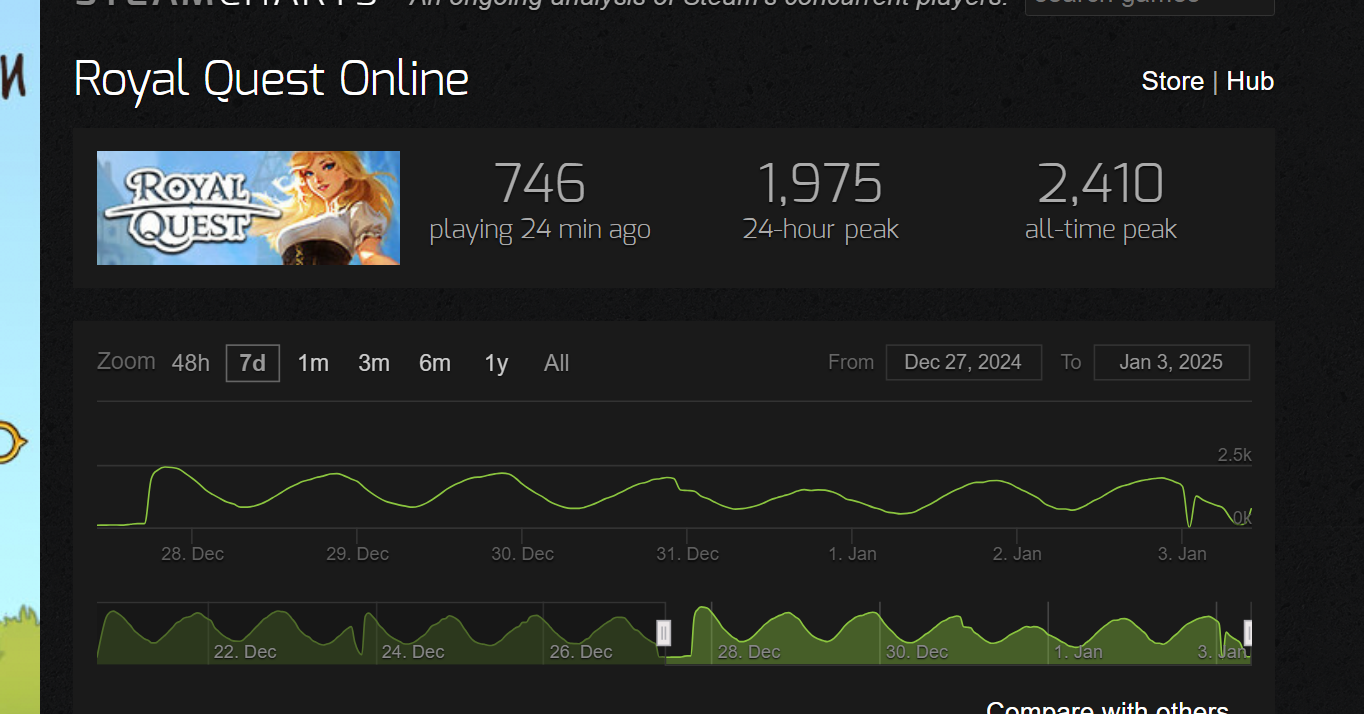Select the 3m zoom range

pyautogui.click(x=374, y=363)
